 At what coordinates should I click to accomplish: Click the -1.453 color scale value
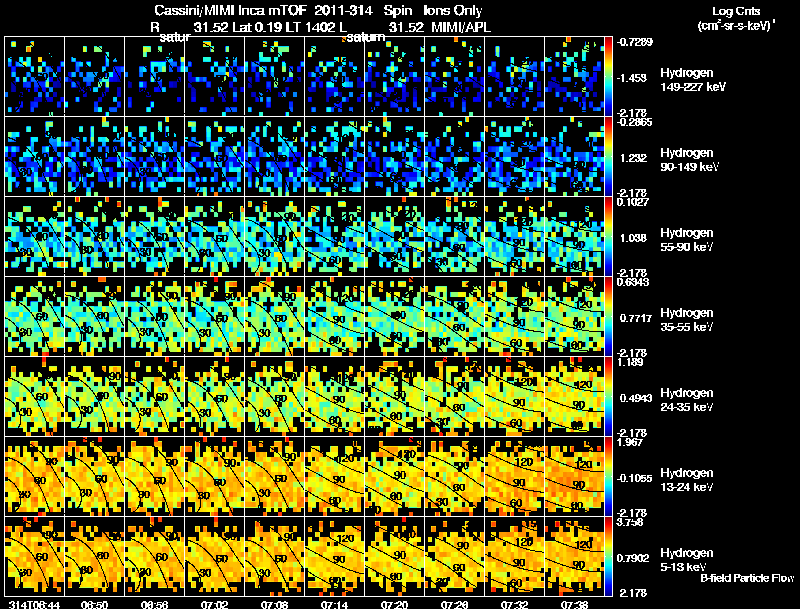point(632,78)
